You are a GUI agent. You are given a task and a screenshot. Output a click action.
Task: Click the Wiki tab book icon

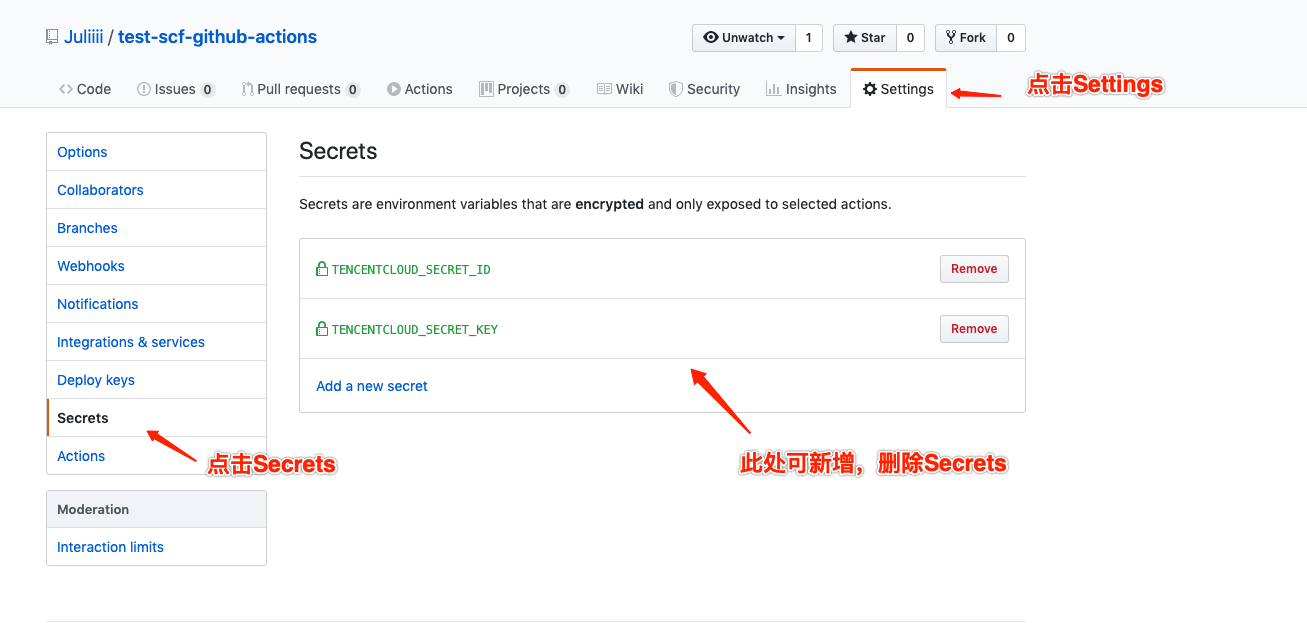click(604, 89)
